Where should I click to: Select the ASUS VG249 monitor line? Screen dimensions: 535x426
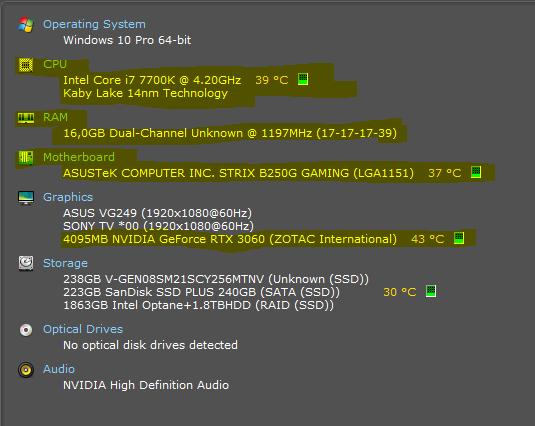point(157,213)
